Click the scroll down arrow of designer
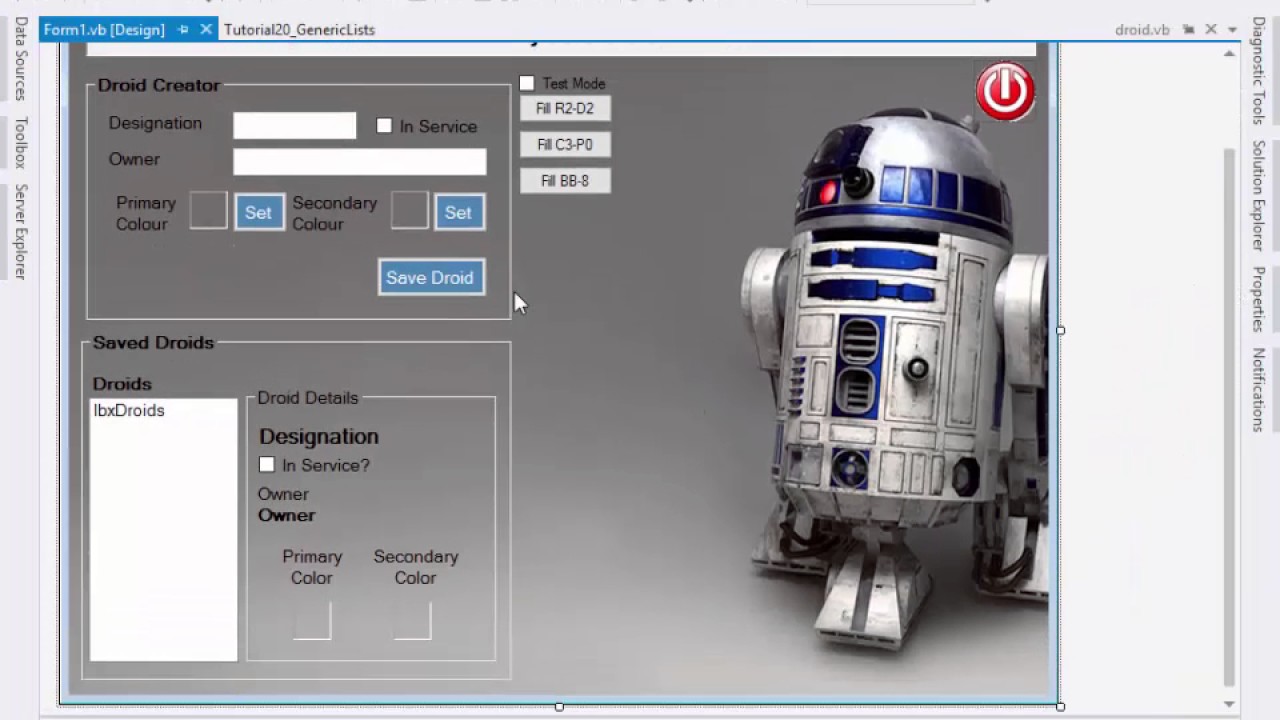1280x720 pixels. tap(1229, 704)
